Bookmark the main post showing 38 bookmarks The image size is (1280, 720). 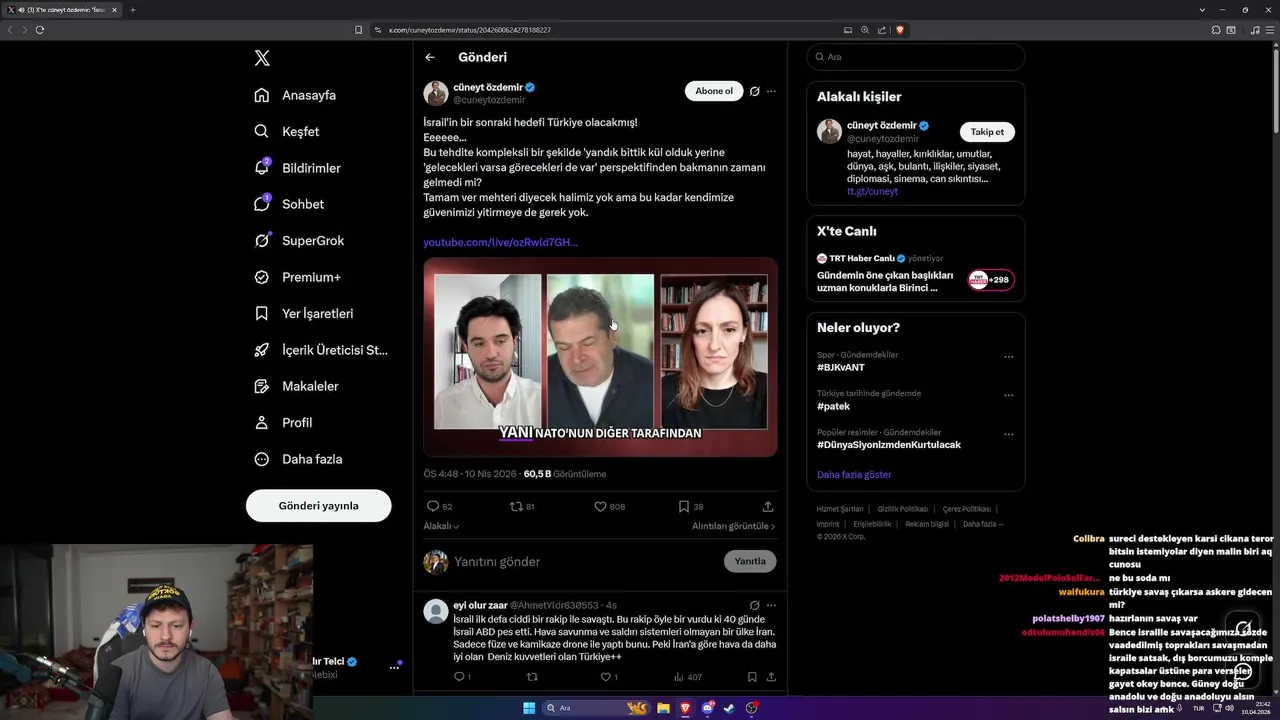point(684,507)
